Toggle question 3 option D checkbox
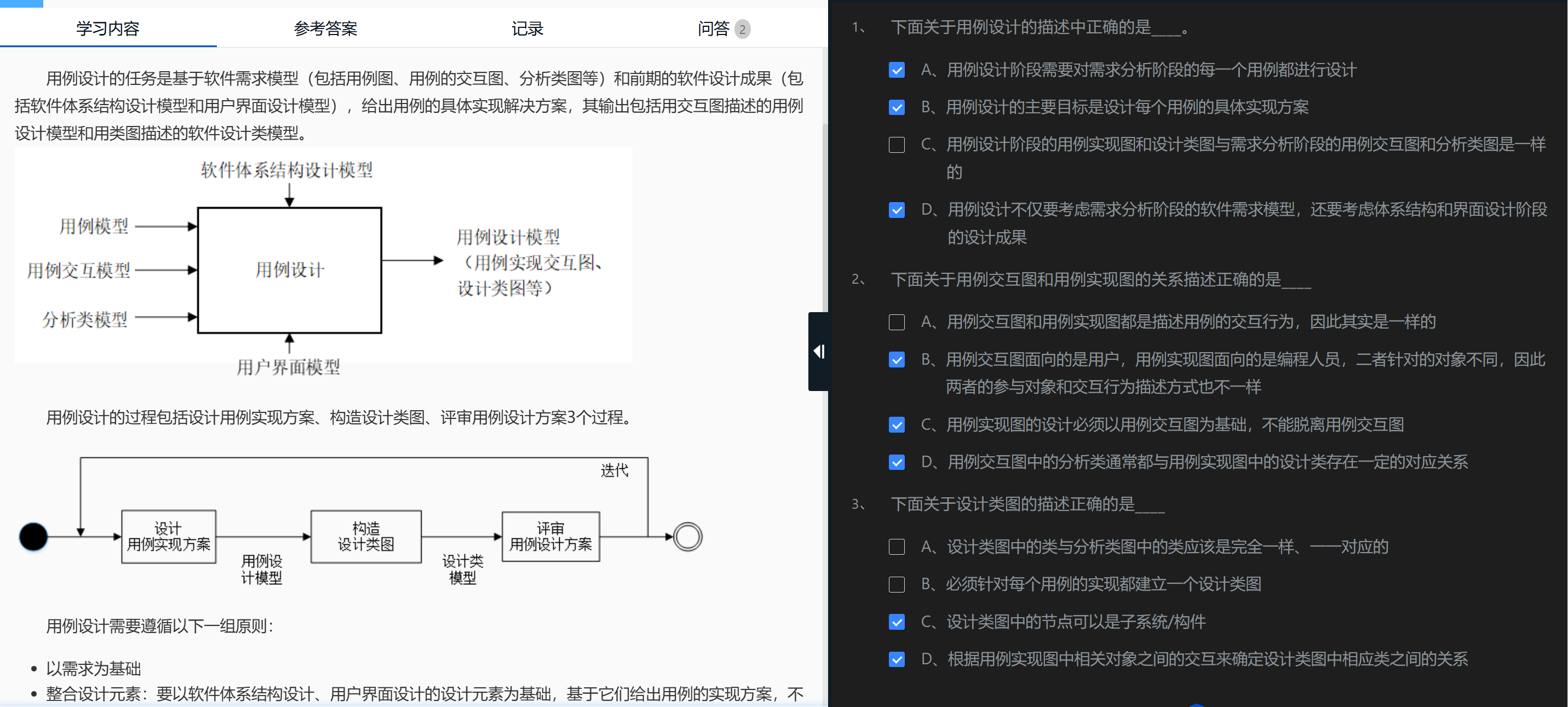Viewport: 1568px width, 707px height. click(x=896, y=659)
